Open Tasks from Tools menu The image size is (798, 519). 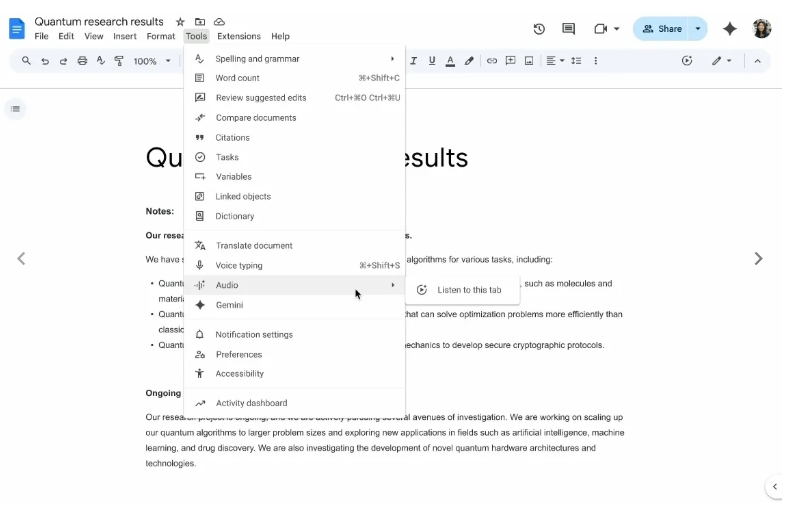pos(295,157)
